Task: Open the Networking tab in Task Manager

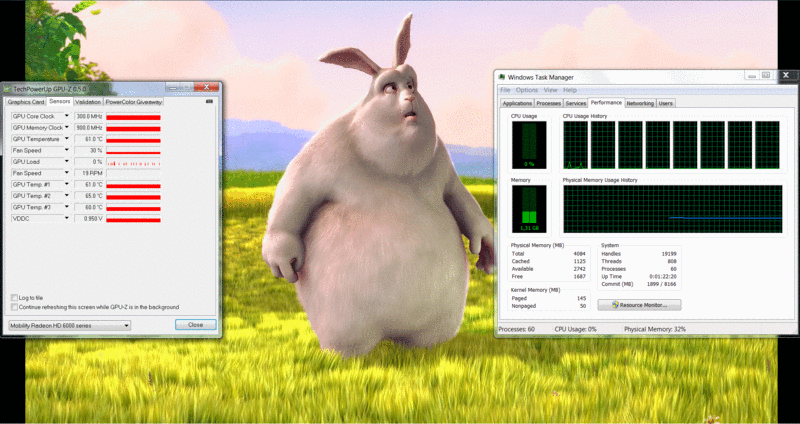Action: 640,103
